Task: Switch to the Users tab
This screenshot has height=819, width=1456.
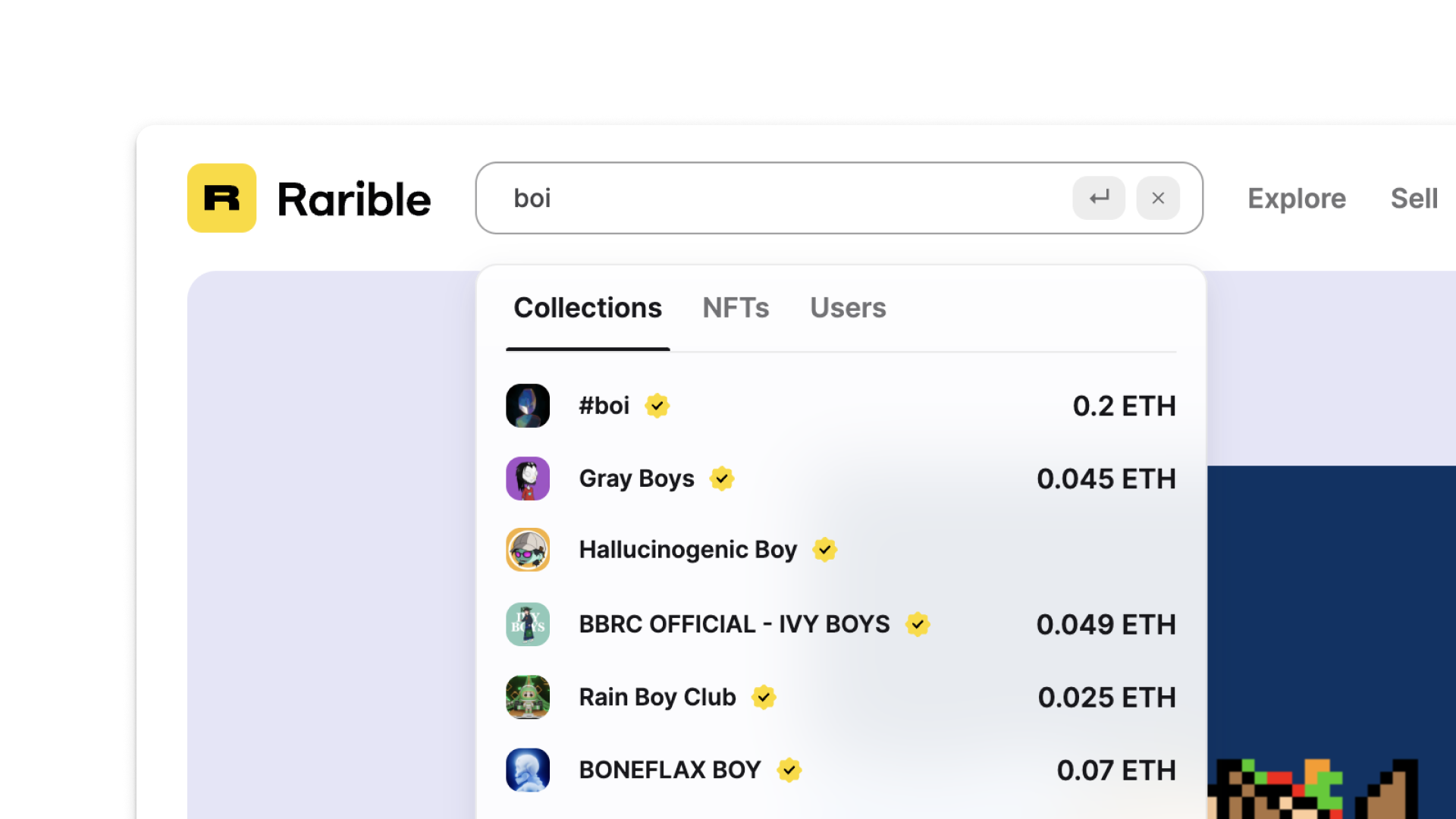Action: point(848,308)
